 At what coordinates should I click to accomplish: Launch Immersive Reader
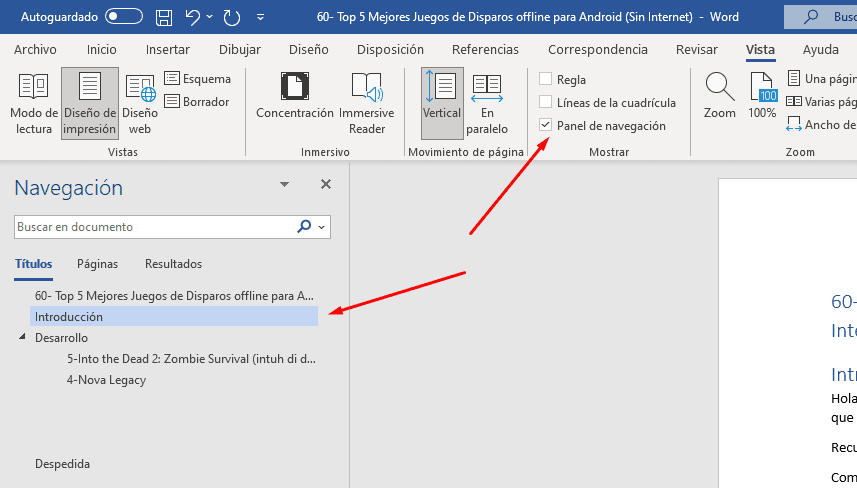coord(367,103)
